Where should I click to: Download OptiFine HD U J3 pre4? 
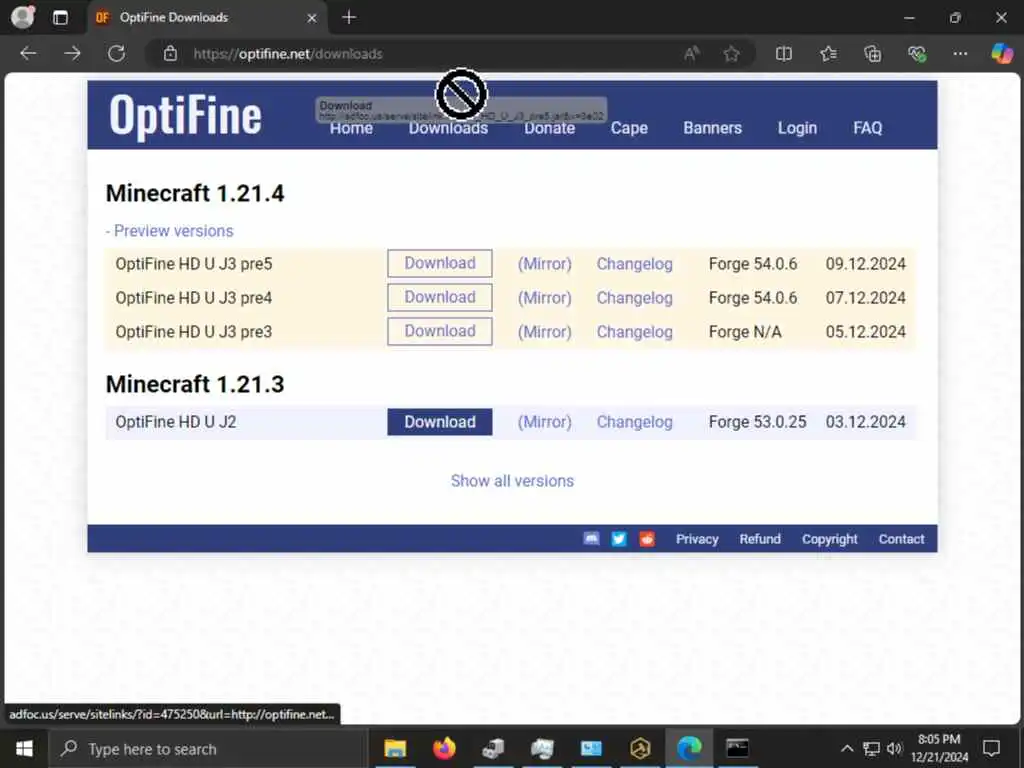(440, 297)
